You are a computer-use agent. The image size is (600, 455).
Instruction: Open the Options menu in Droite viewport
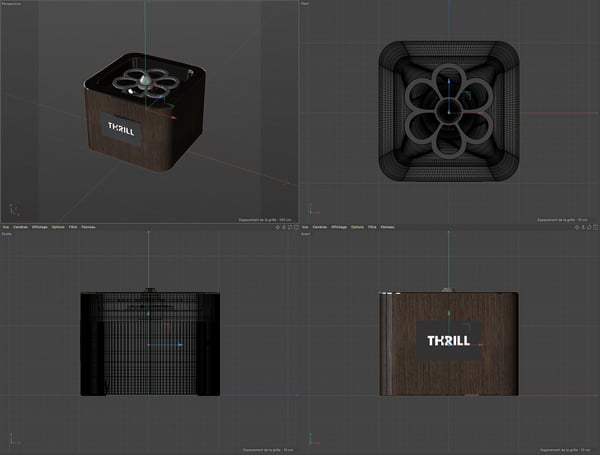coord(58,228)
